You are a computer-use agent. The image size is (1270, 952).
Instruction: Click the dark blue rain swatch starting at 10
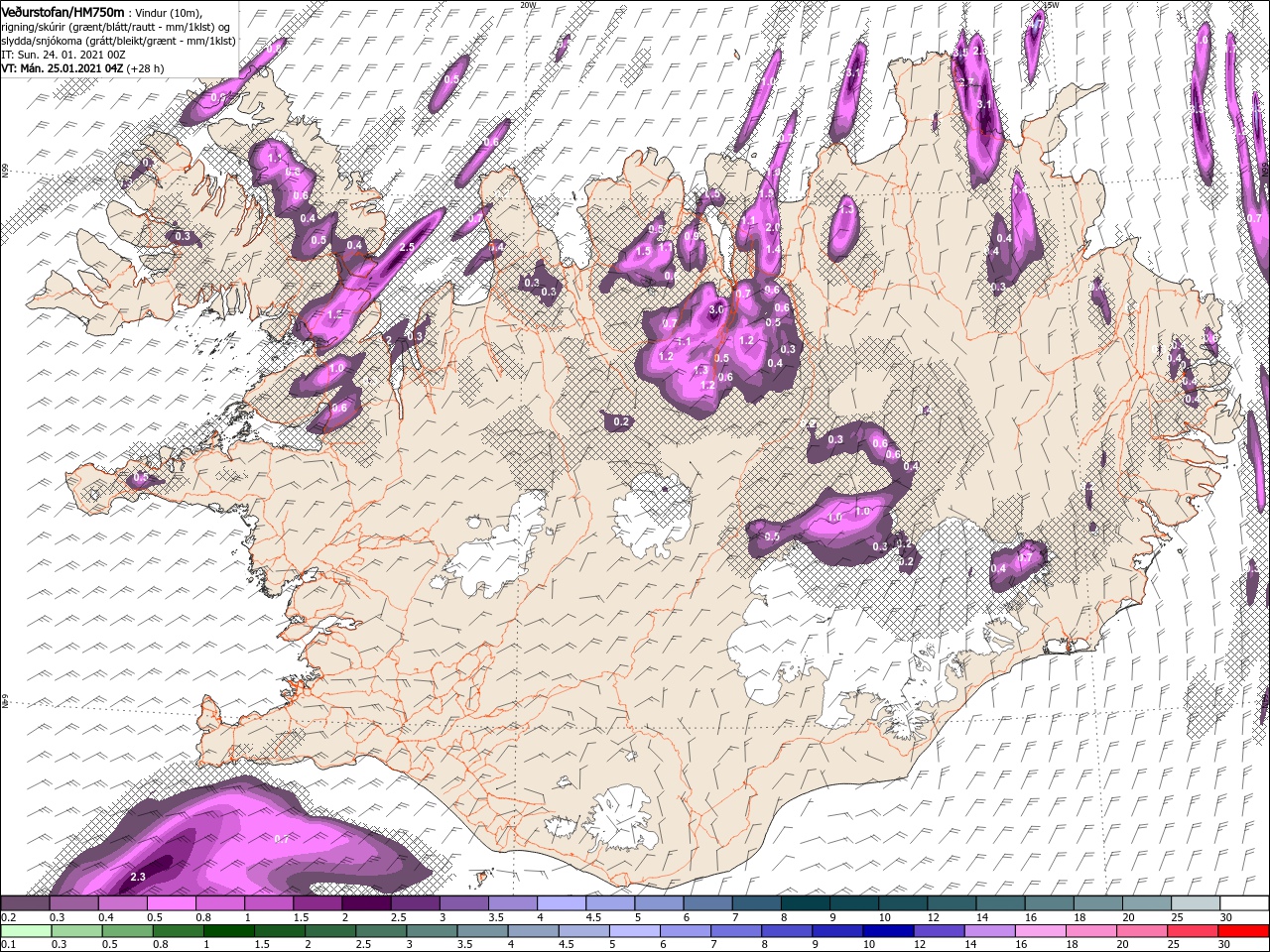889,930
